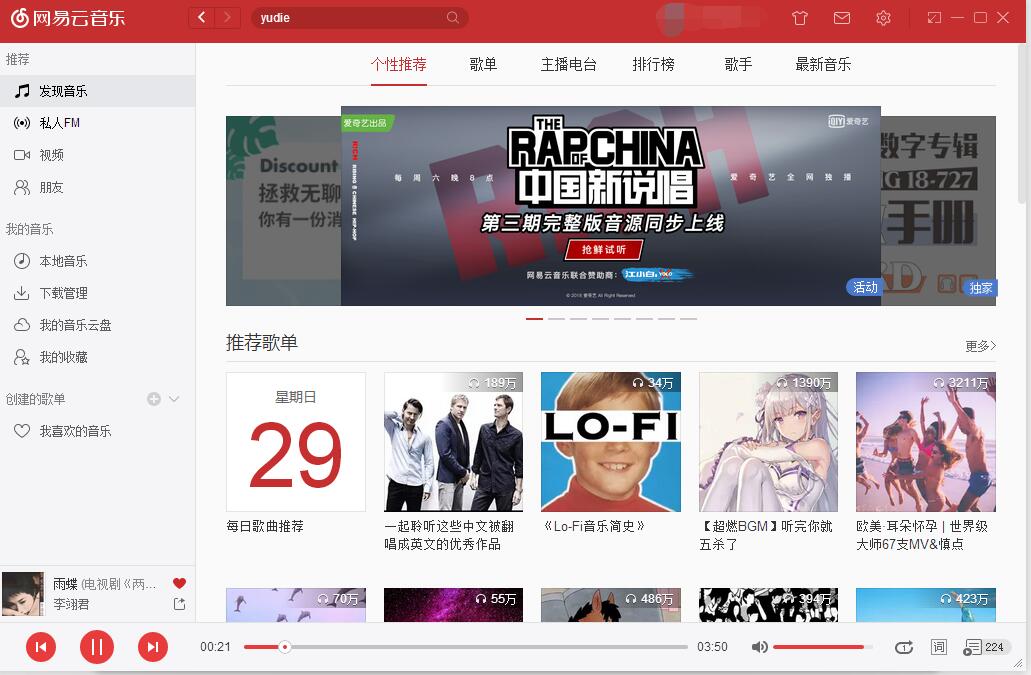Open the playing song title 雨蝶

coord(65,584)
